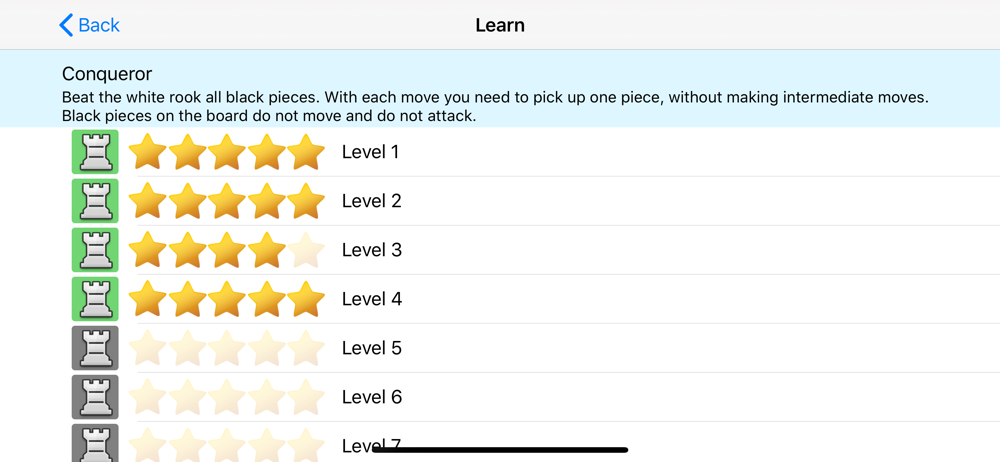1000x462 pixels.
Task: Tap the gray rook icon for Level 5
Action: (x=95, y=348)
